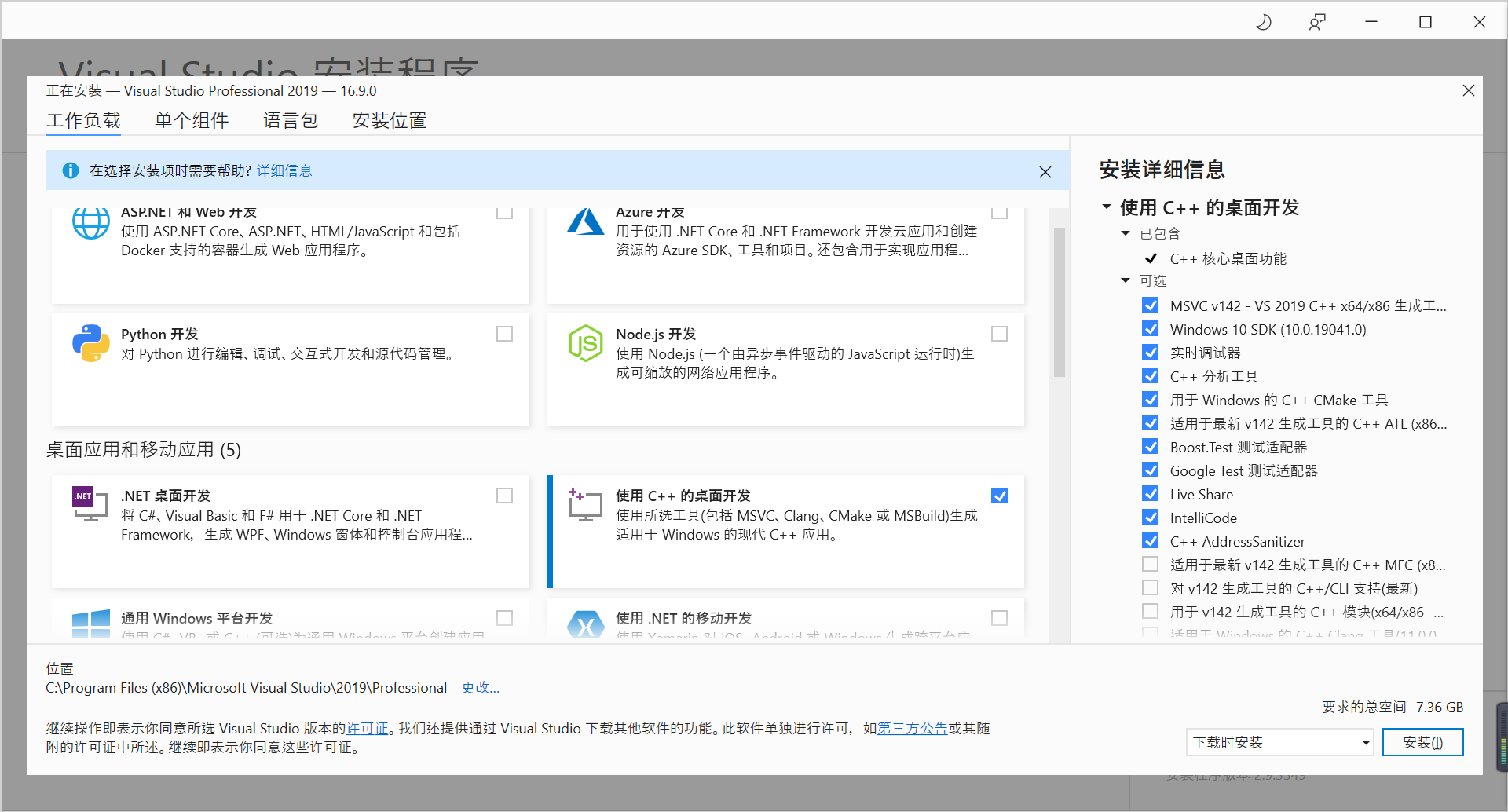Viewport: 1508px width, 812px height.
Task: Check the Node.js development workload checkbox
Action: pyautogui.click(x=1000, y=334)
